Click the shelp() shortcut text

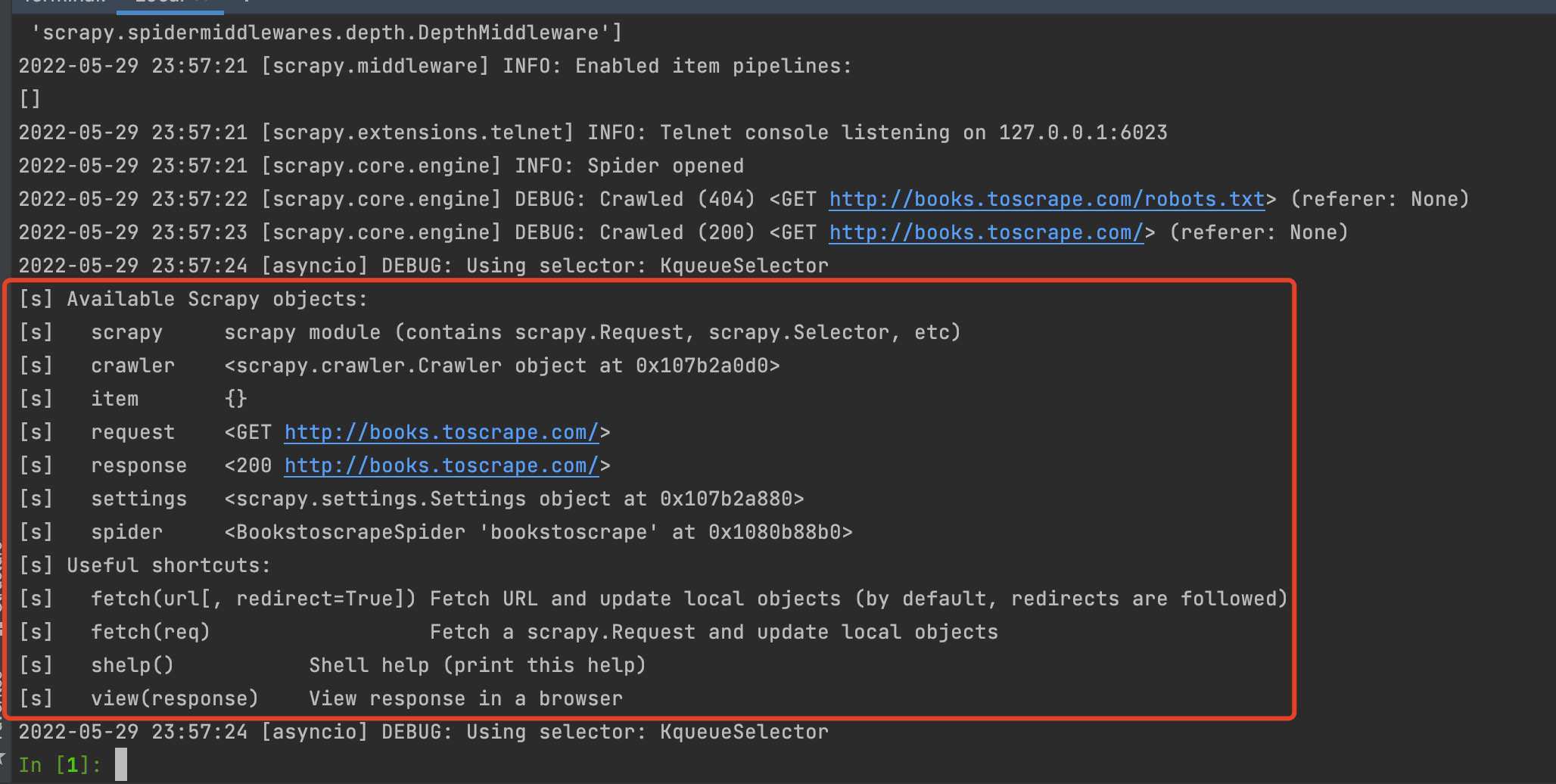pos(132,665)
